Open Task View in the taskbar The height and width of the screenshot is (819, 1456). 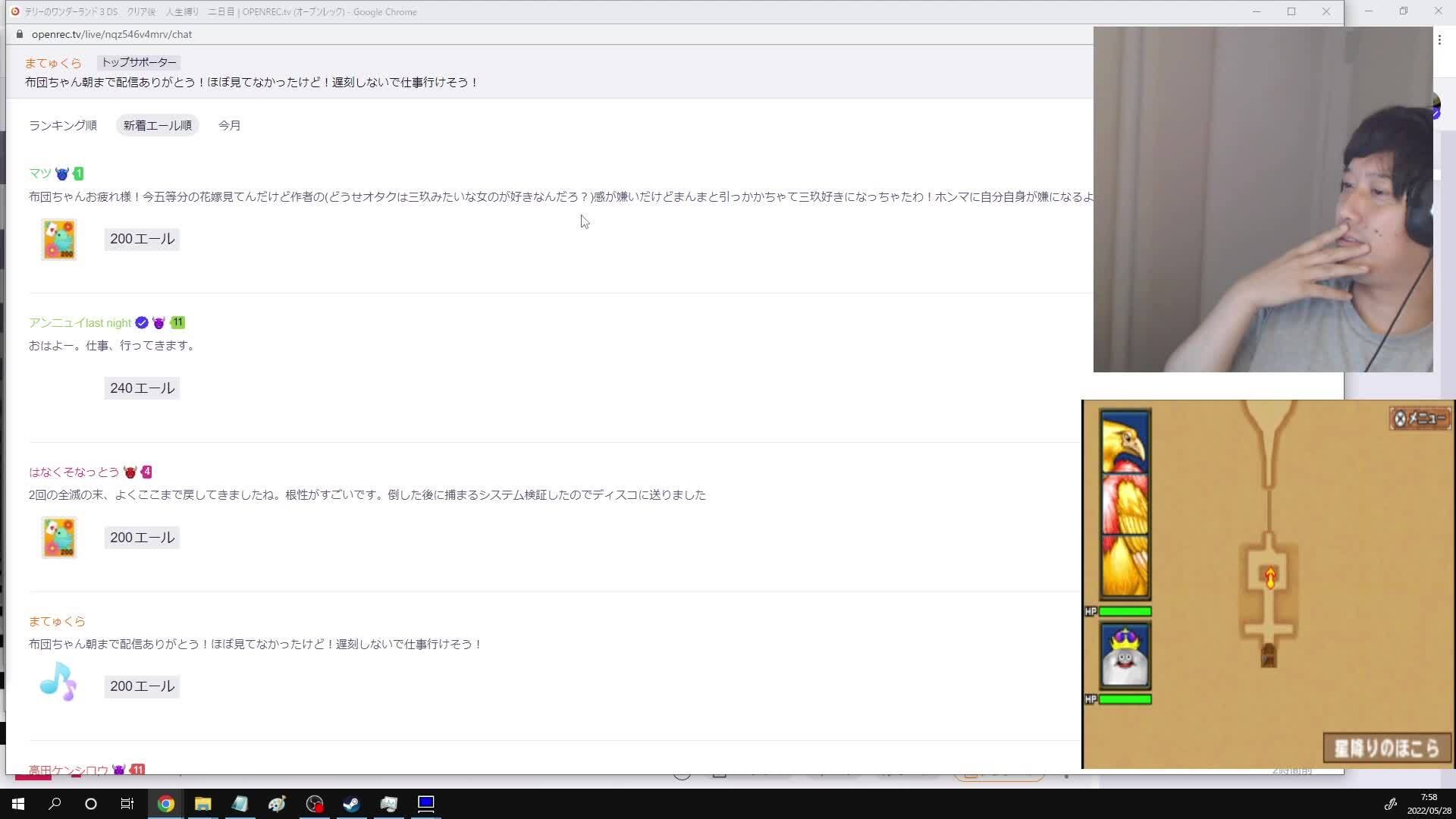pos(127,804)
